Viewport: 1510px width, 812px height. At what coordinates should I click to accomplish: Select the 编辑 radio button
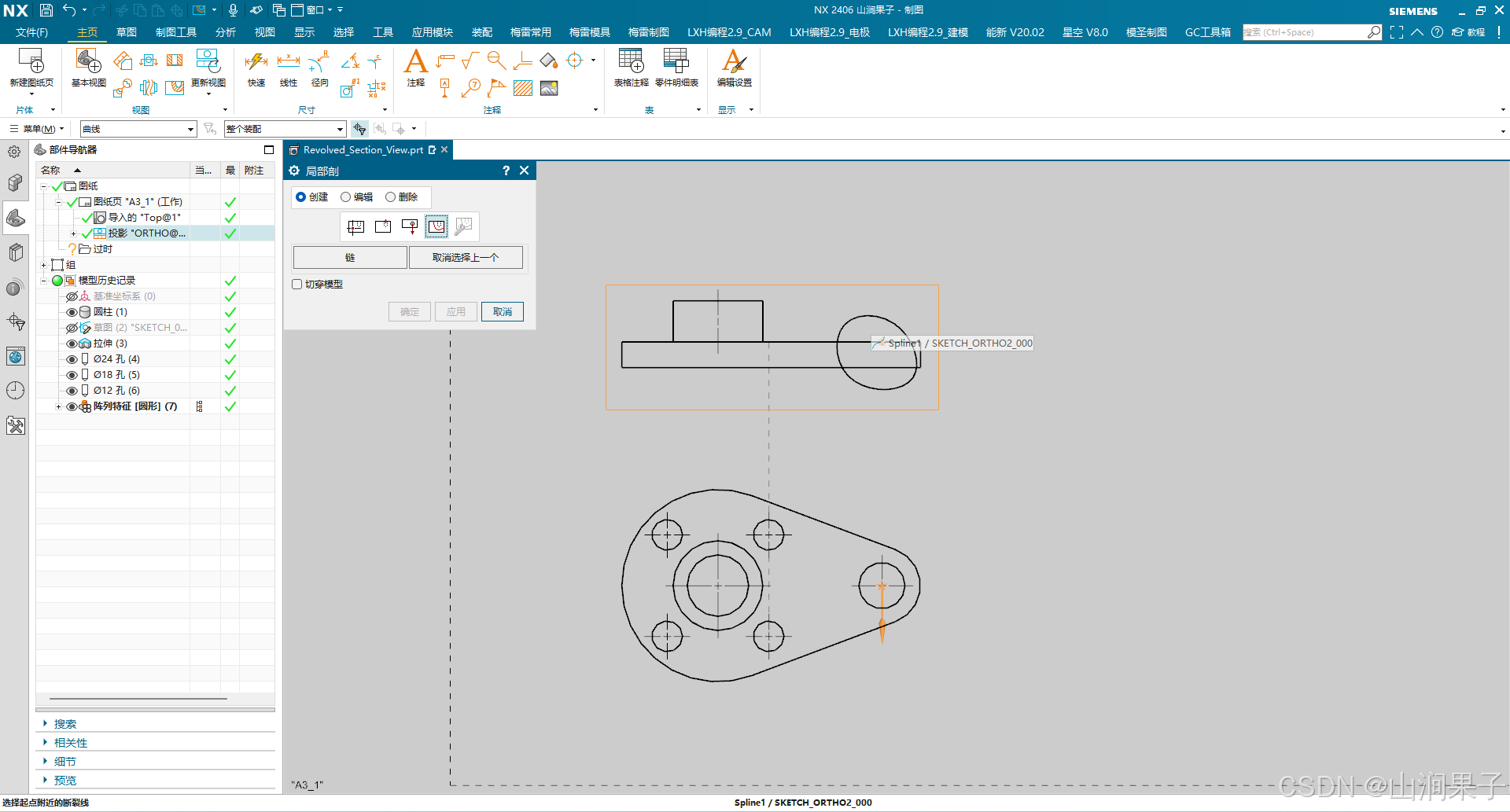coord(345,197)
